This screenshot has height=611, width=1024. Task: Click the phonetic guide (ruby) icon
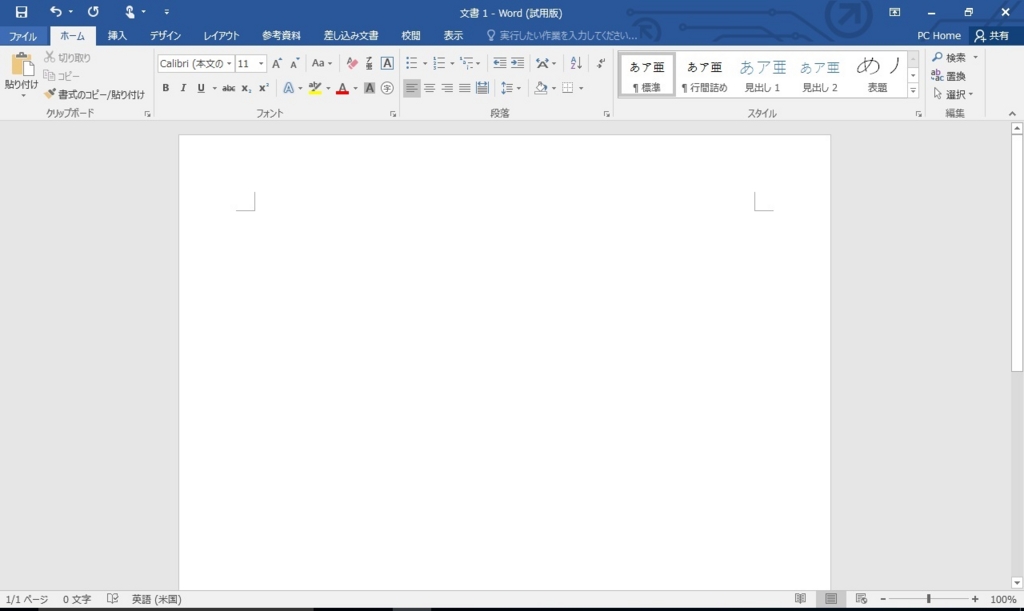click(369, 63)
